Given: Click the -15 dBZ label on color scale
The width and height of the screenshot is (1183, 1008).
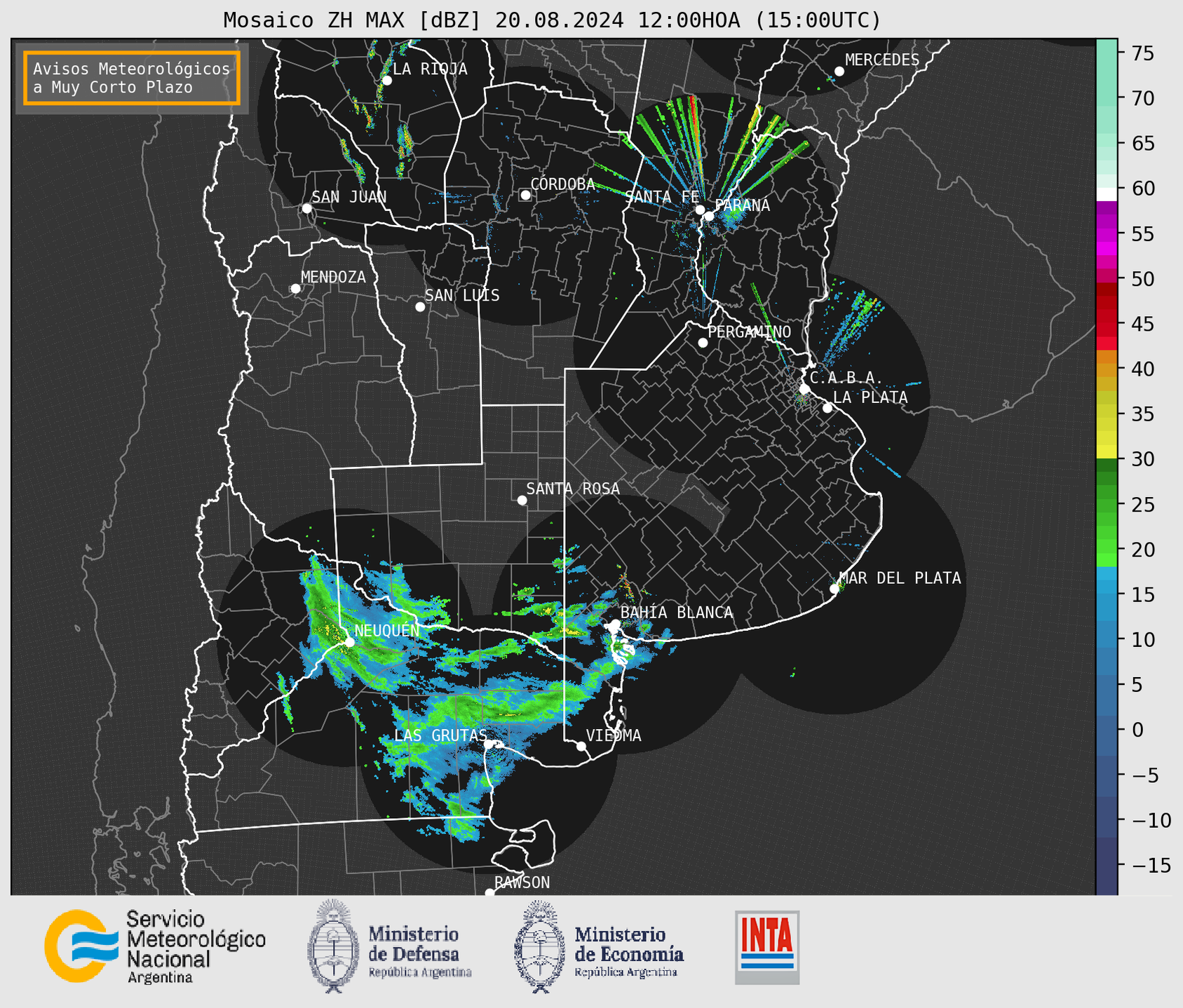Looking at the screenshot, I should coord(1151,865).
